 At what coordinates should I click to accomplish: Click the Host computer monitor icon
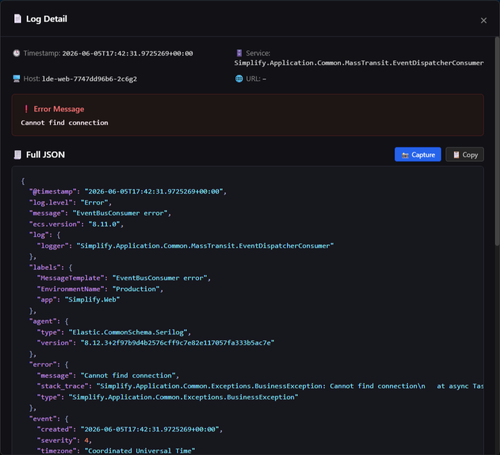[16, 79]
